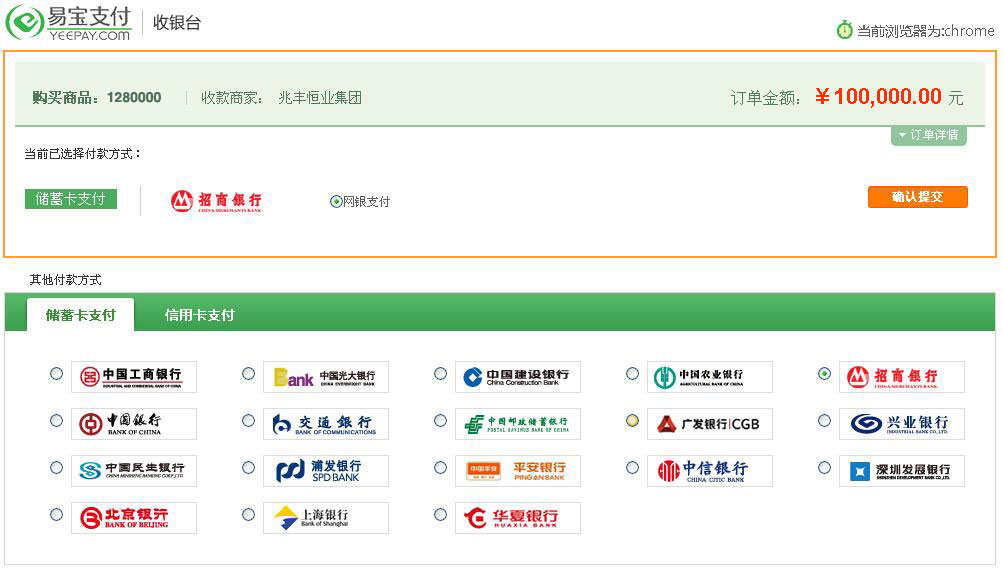Choose the China Merchants Bank logo in the list
Image resolution: width=1003 pixels, height=571 pixels.
pos(901,377)
